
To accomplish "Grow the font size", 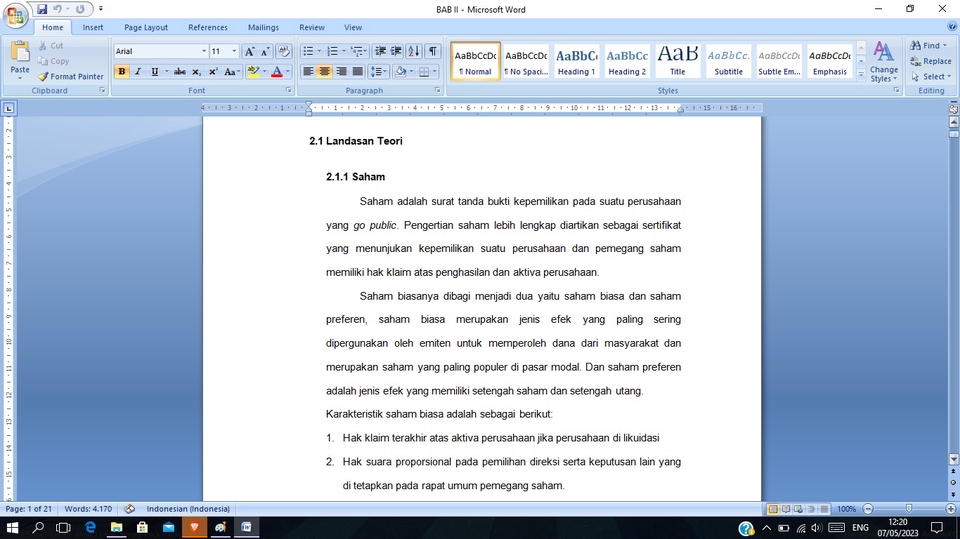I will (x=249, y=51).
